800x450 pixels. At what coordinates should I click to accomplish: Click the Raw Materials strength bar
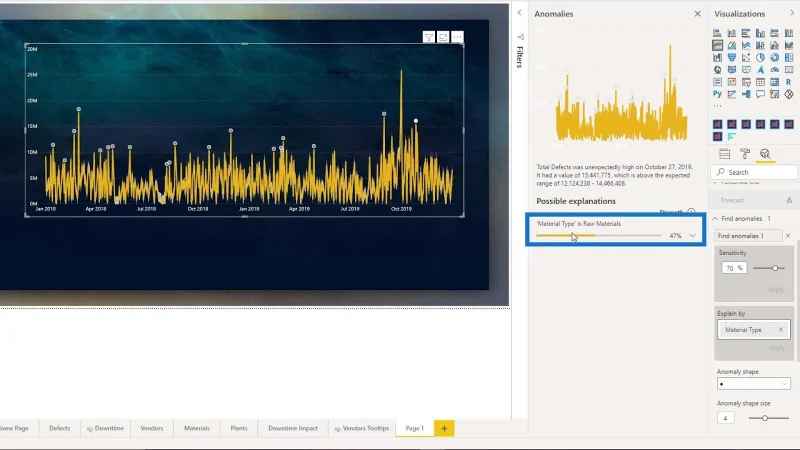[x=598, y=236]
